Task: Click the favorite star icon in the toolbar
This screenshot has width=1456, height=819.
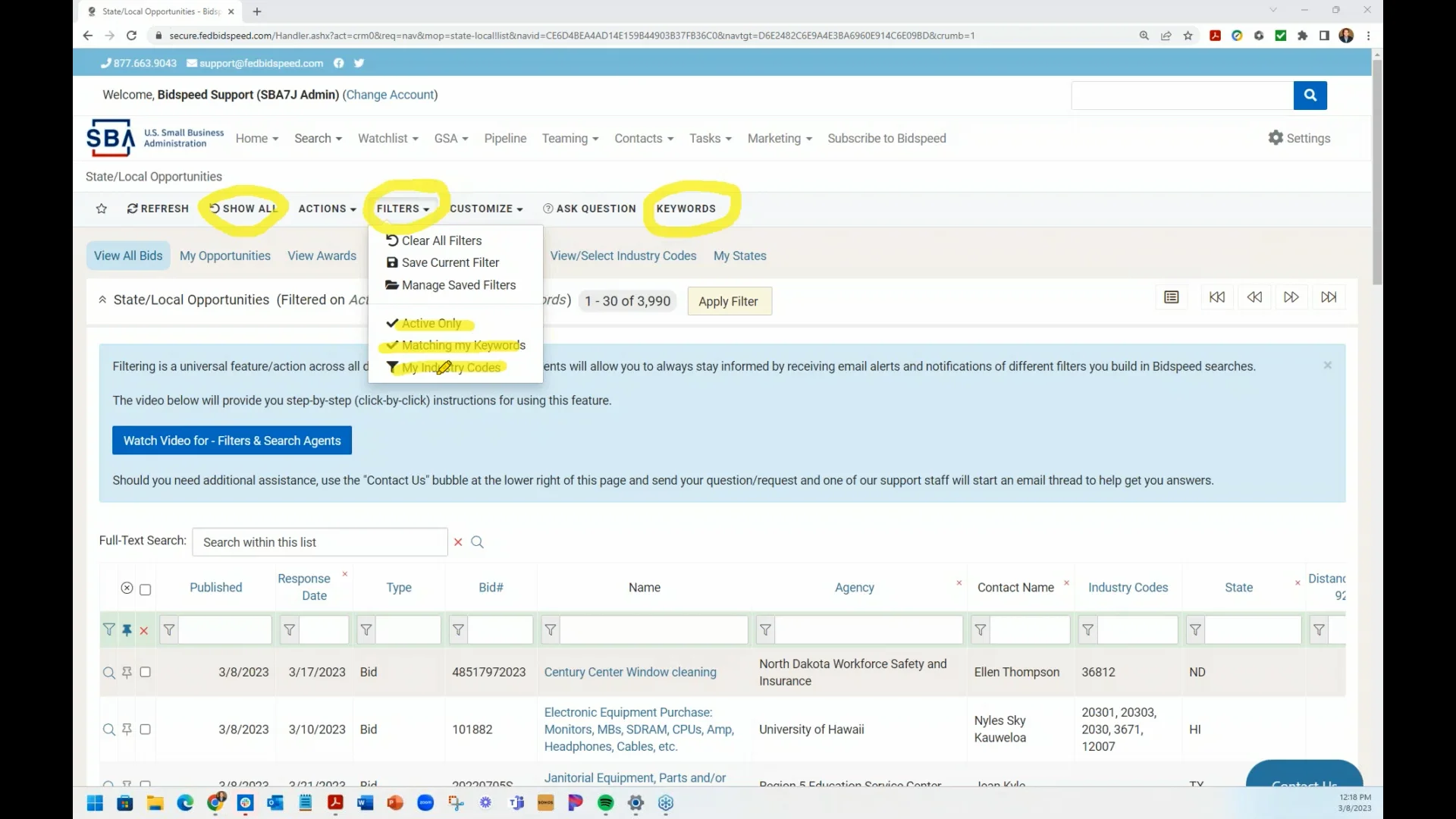Action: point(102,209)
